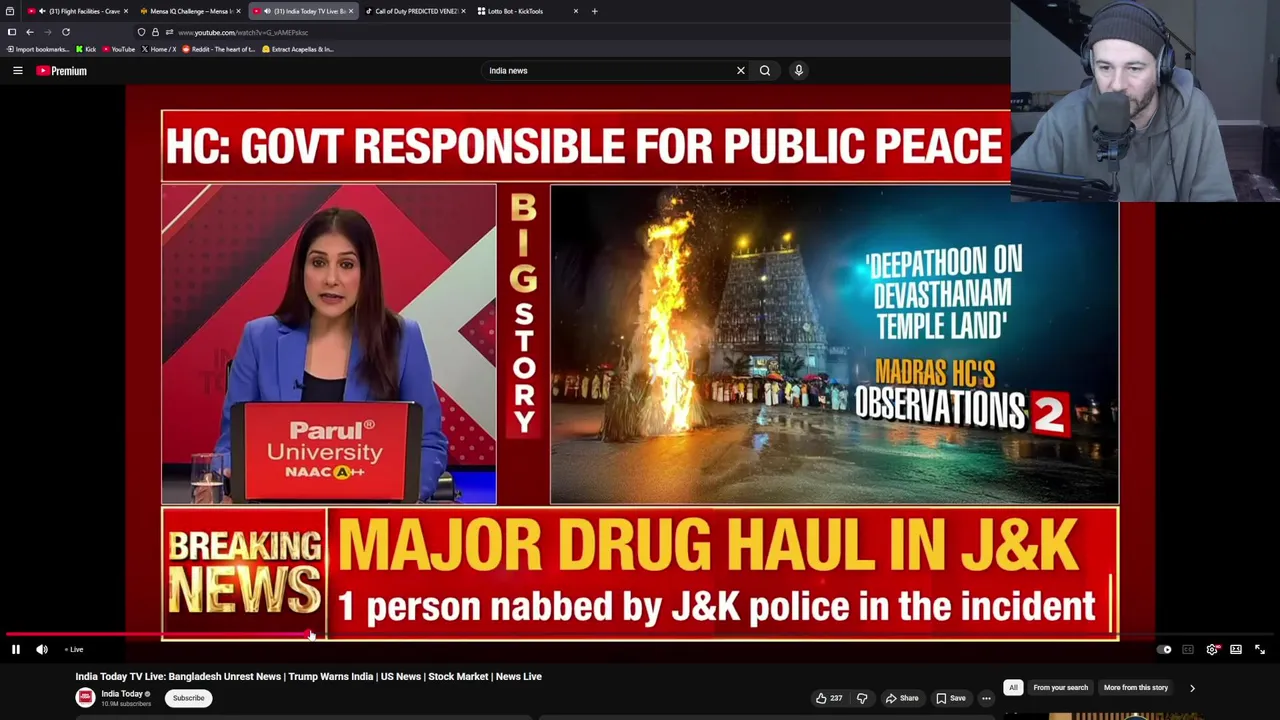1280x720 pixels.
Task: Open the Home / X bookmark
Action: (x=159, y=49)
